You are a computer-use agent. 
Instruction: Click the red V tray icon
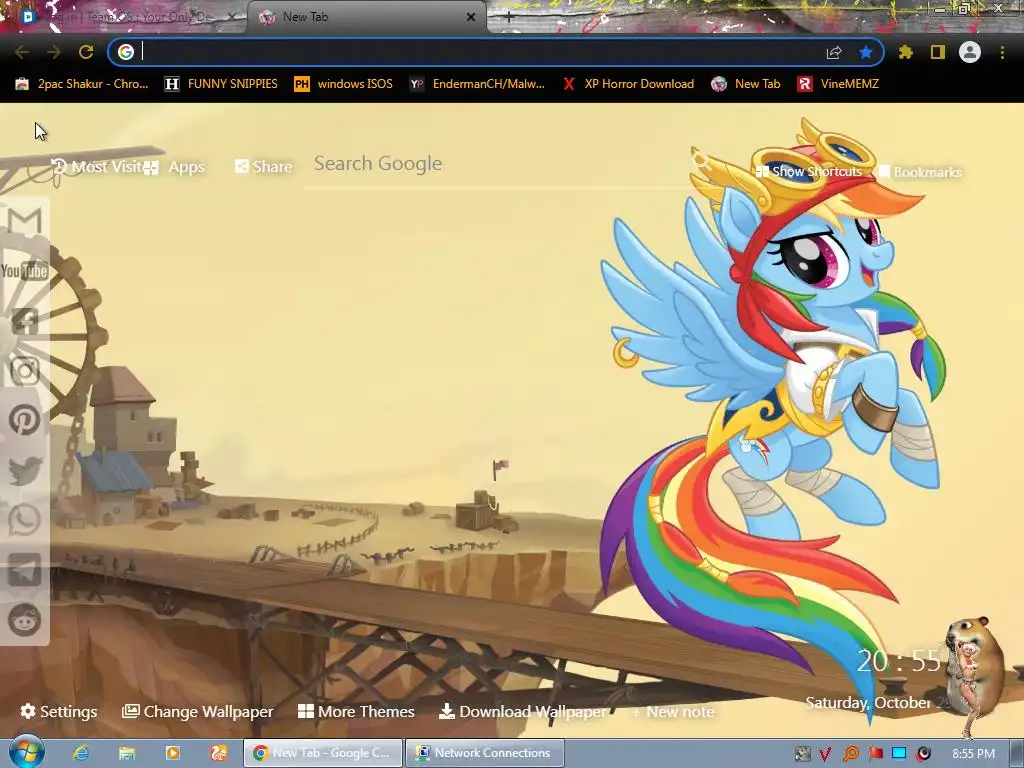tap(825, 754)
